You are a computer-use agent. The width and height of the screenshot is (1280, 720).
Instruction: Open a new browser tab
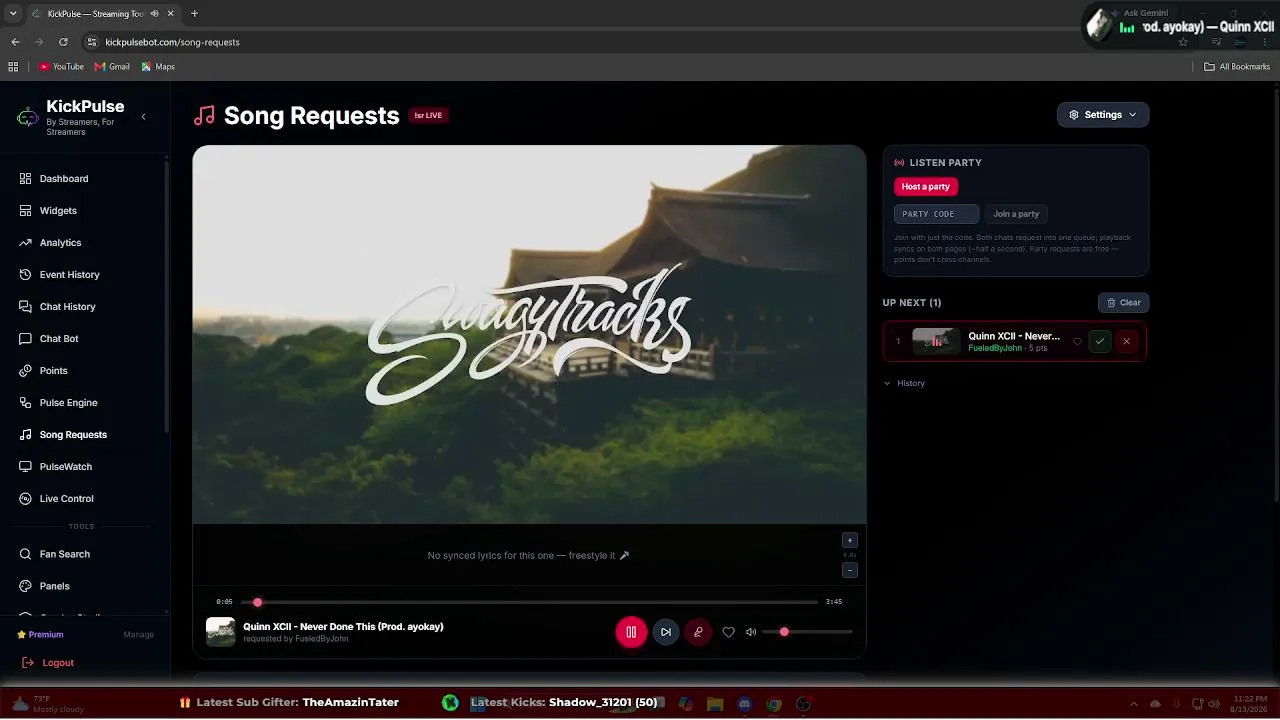(x=194, y=14)
